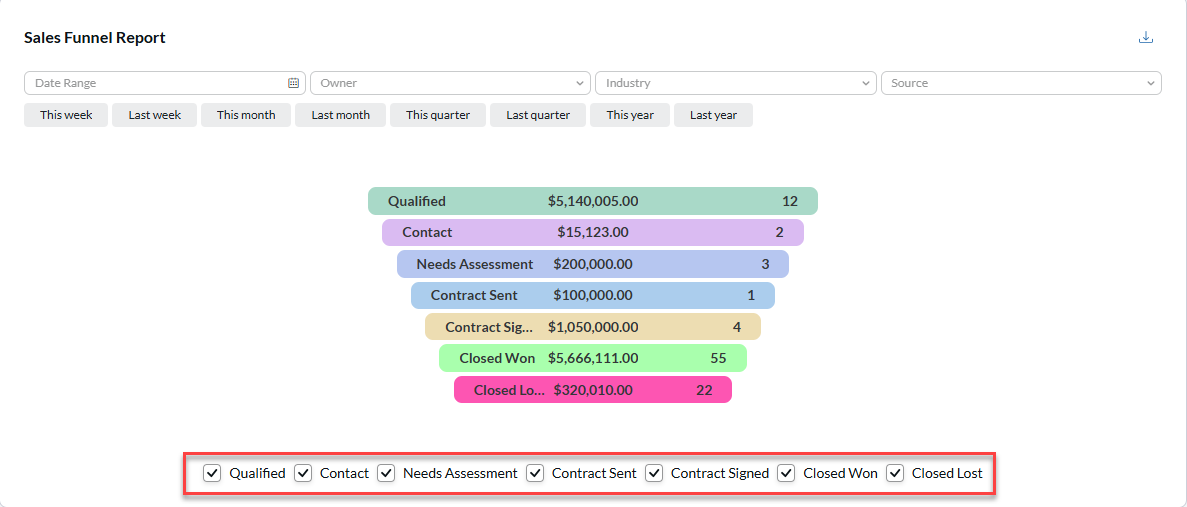This screenshot has width=1187, height=507.
Task: Toggle the Contact stage checkbox
Action: (x=303, y=473)
